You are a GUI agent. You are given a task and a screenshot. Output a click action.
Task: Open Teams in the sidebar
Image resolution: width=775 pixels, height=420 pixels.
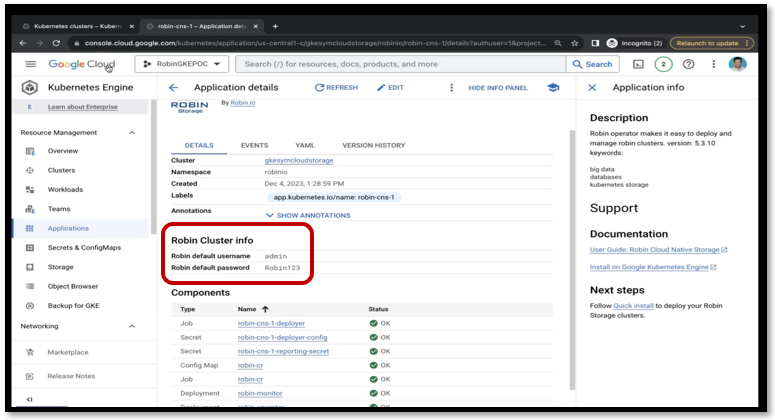[59, 209]
